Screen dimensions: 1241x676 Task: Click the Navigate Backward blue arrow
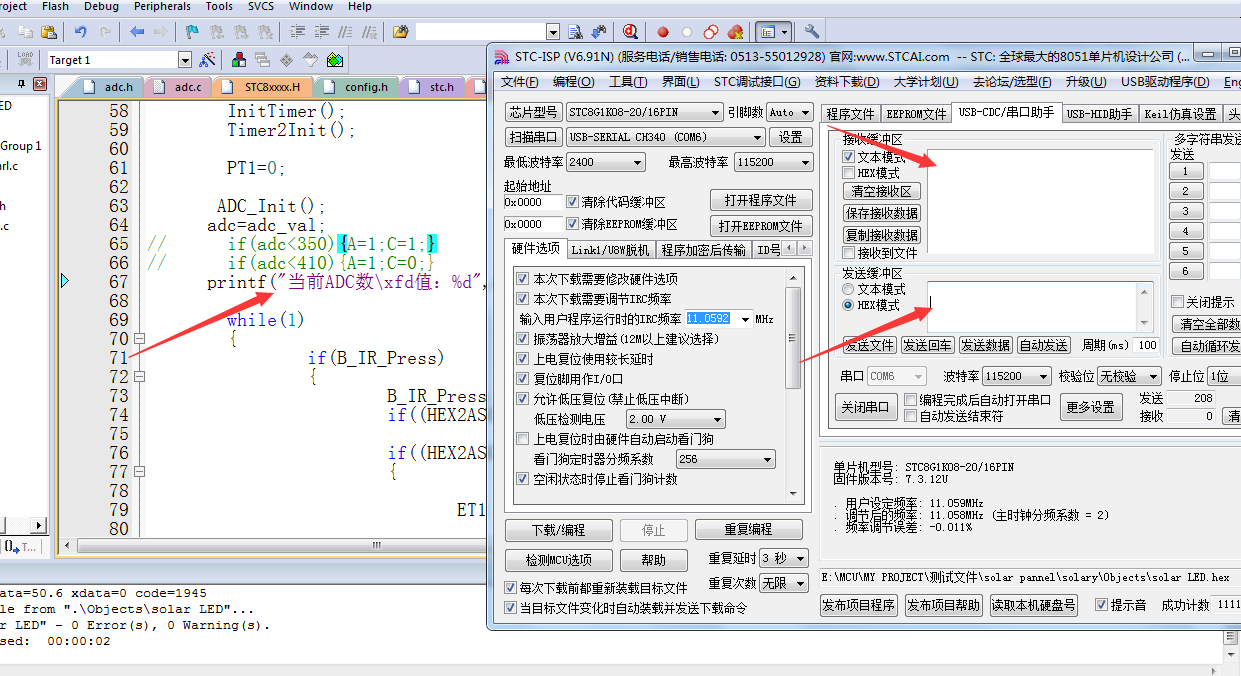pos(137,32)
